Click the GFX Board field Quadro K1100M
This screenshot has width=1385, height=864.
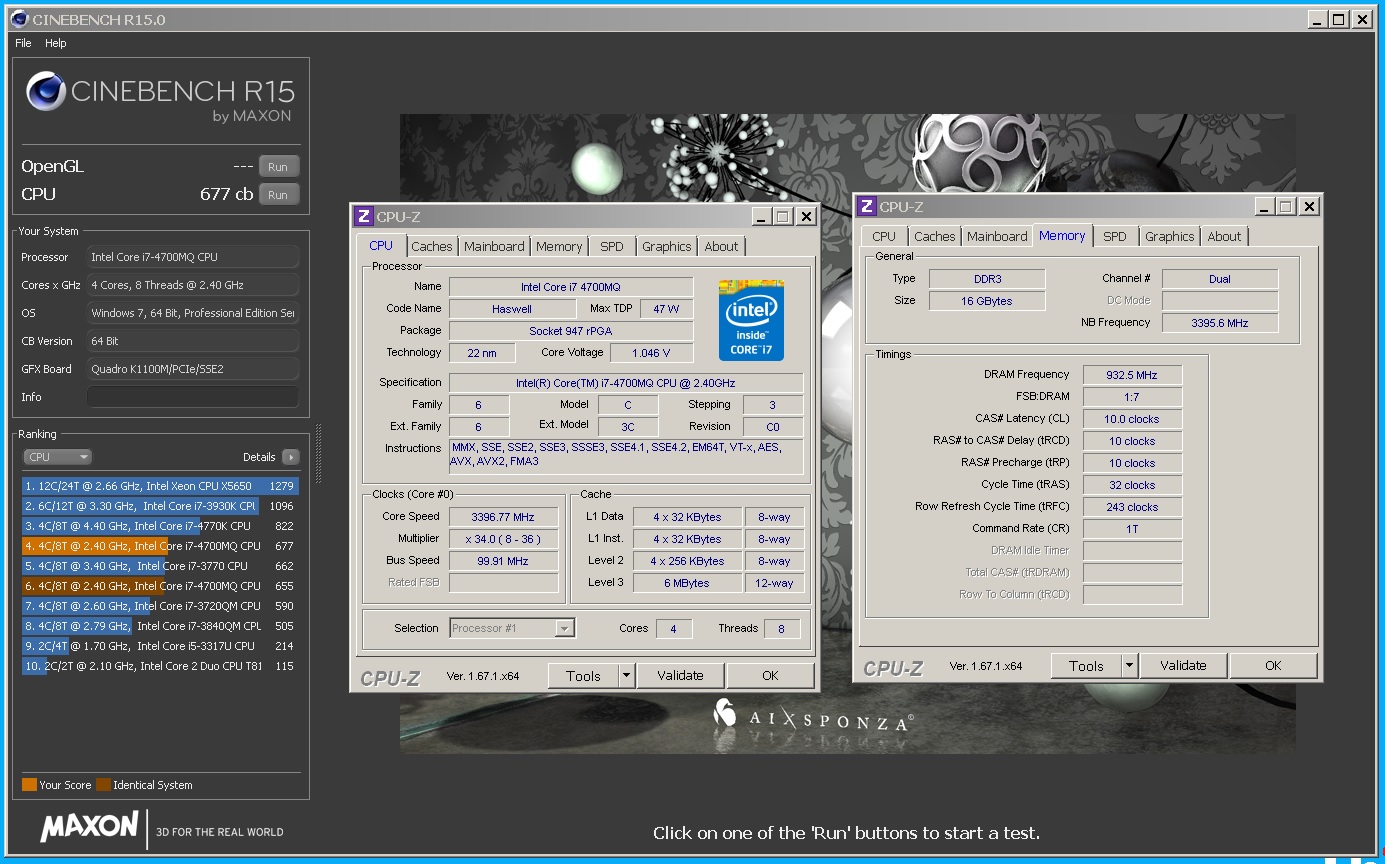193,369
